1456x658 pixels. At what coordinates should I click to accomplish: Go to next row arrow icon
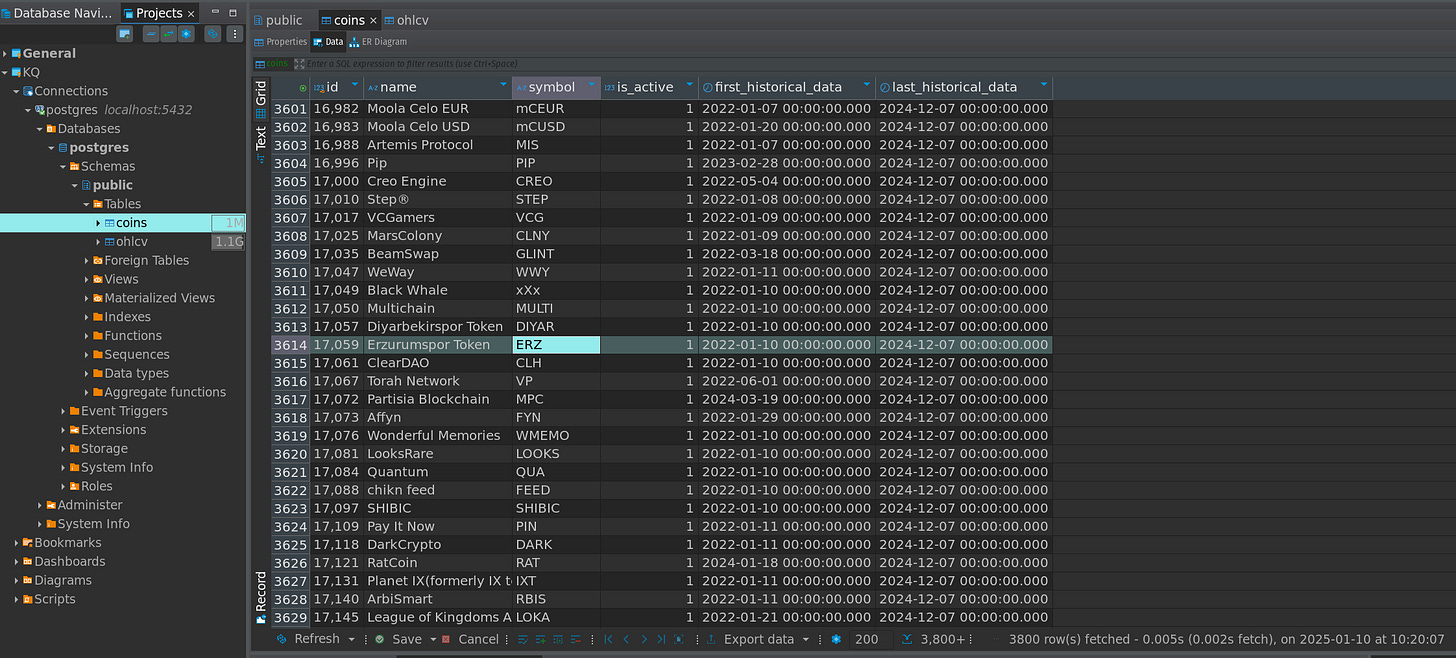coord(644,639)
